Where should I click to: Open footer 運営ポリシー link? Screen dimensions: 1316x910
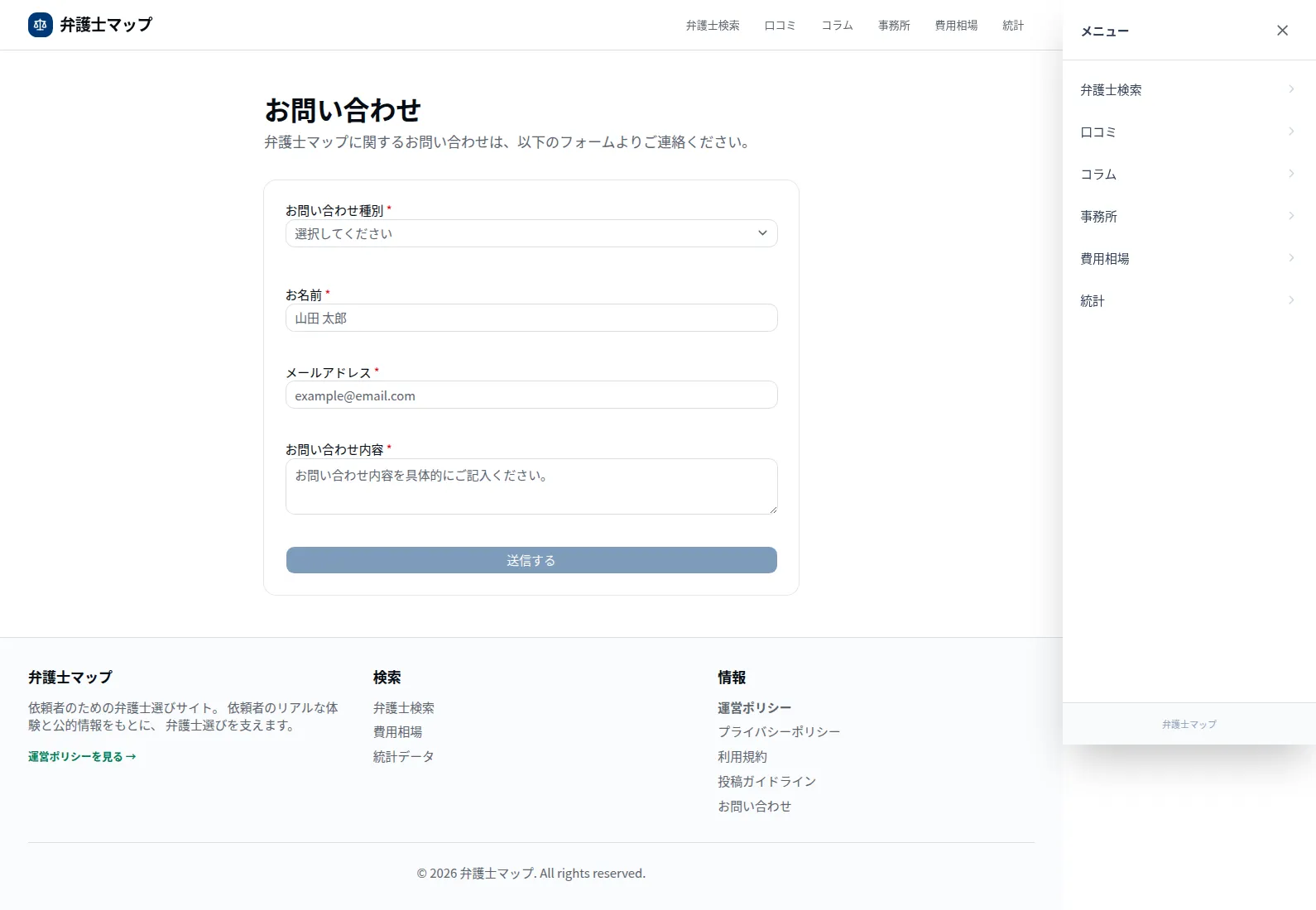tap(755, 707)
